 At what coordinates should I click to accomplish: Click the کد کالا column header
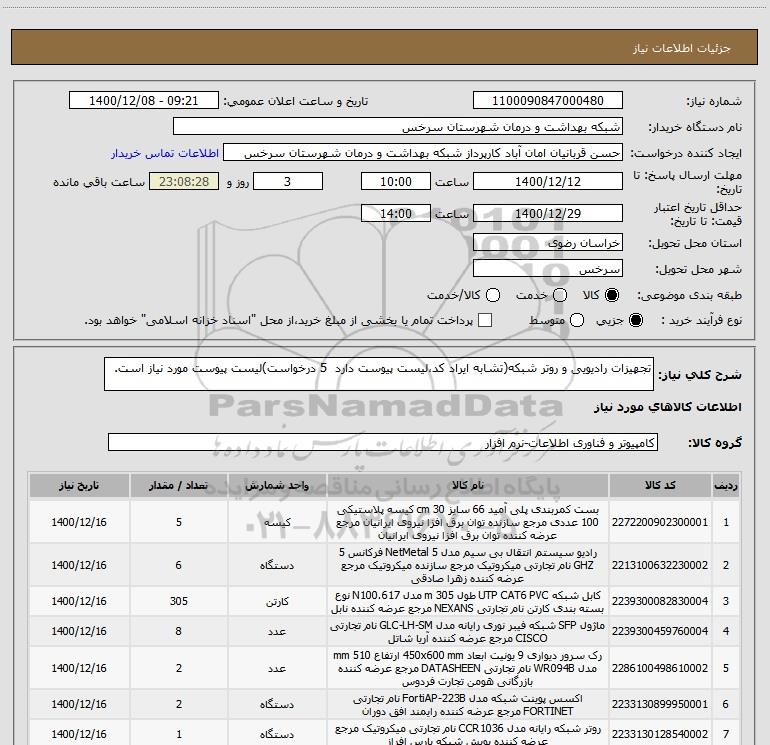(660, 486)
